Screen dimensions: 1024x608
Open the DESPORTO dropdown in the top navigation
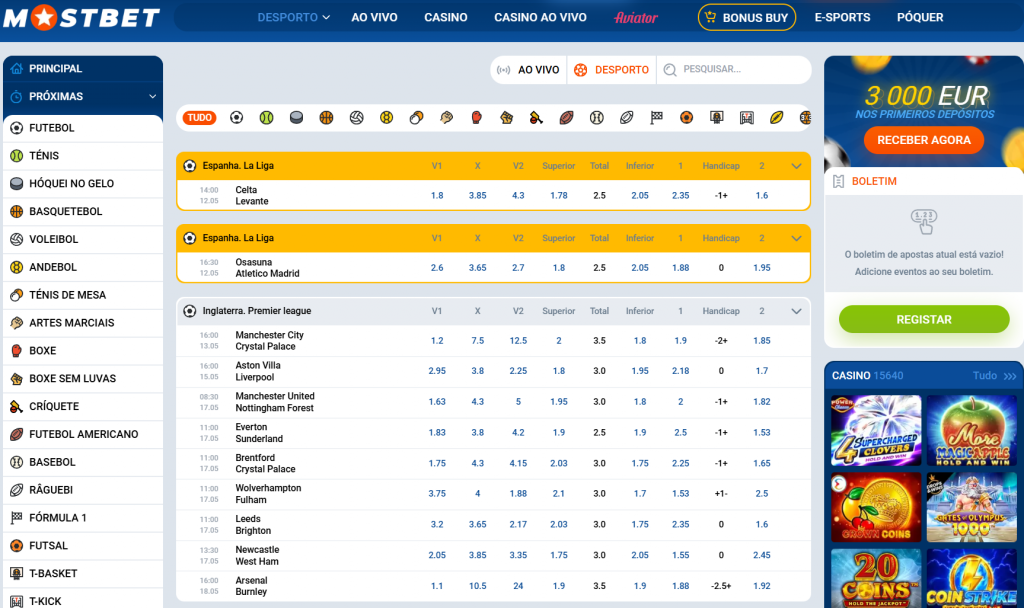[293, 18]
